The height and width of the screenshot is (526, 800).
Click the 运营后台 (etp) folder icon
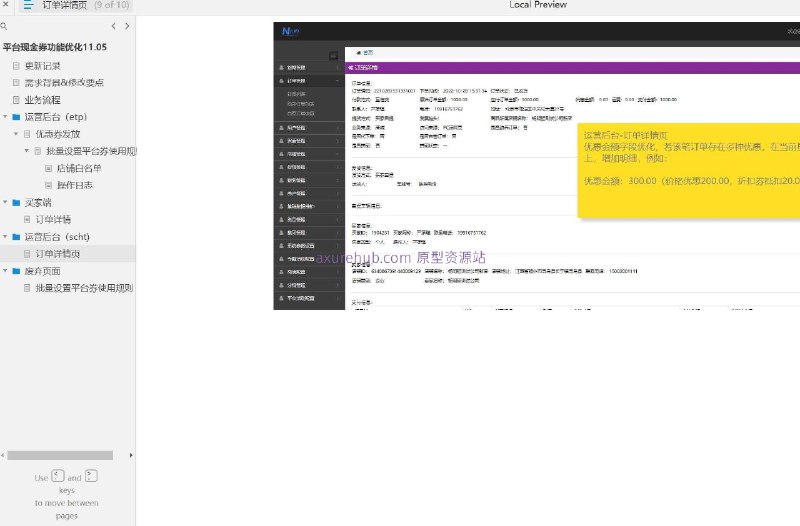tap(16, 117)
